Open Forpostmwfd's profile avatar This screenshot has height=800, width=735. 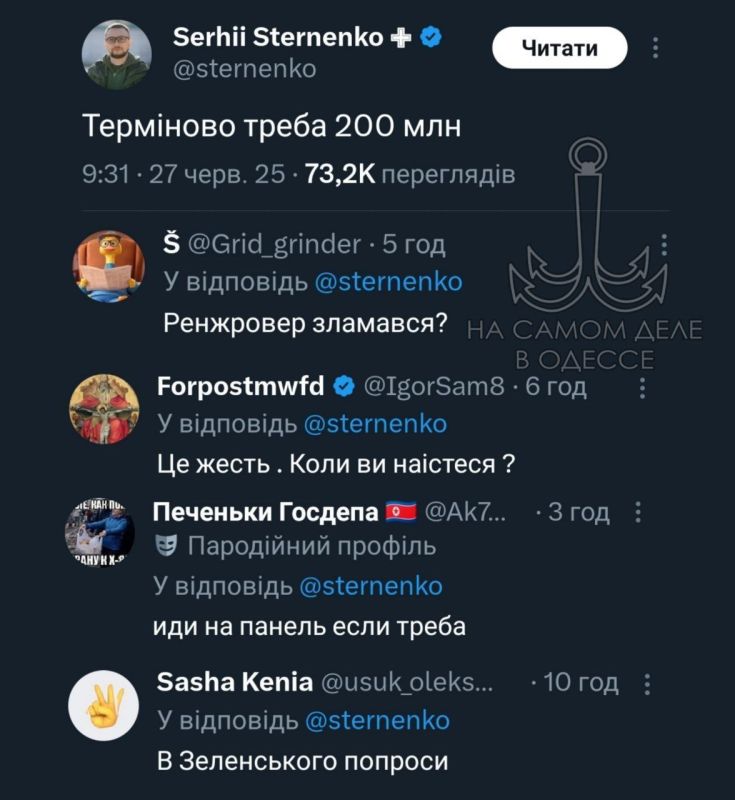(x=103, y=408)
